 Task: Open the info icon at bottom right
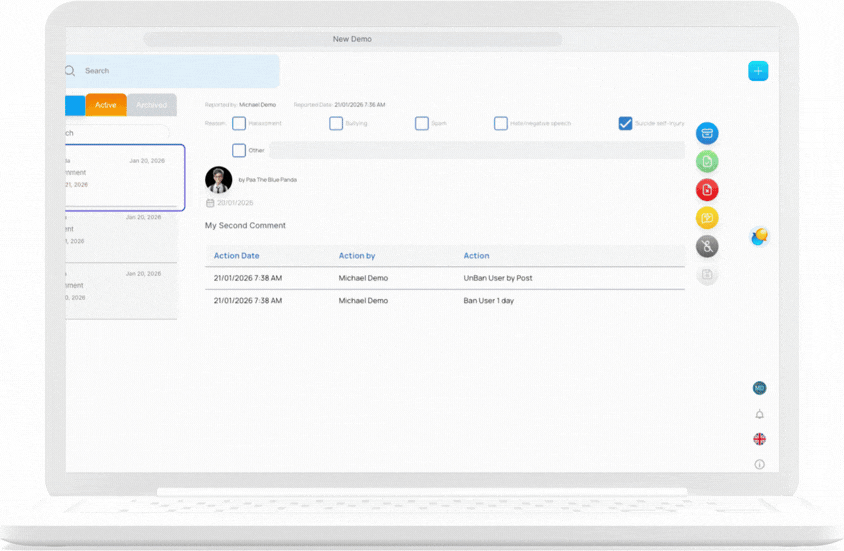pos(759,464)
